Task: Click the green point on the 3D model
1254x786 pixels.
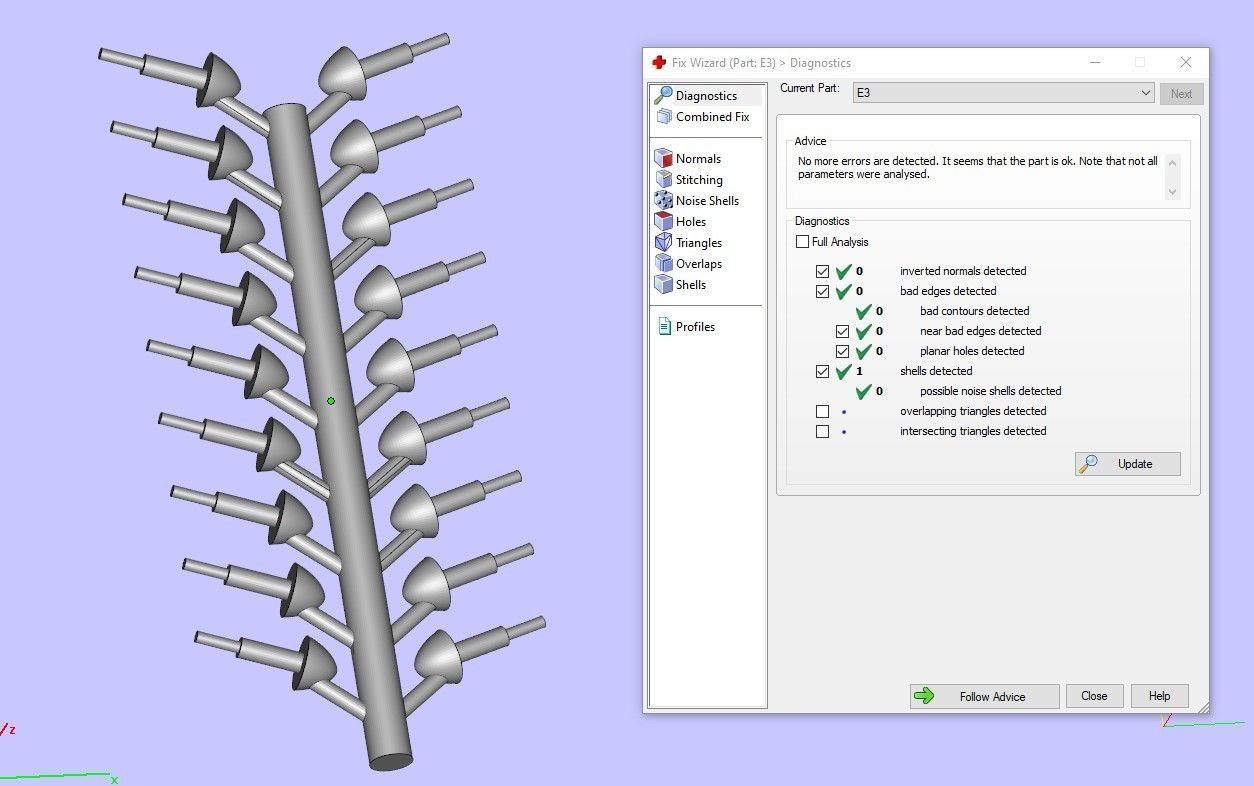Action: tap(331, 401)
